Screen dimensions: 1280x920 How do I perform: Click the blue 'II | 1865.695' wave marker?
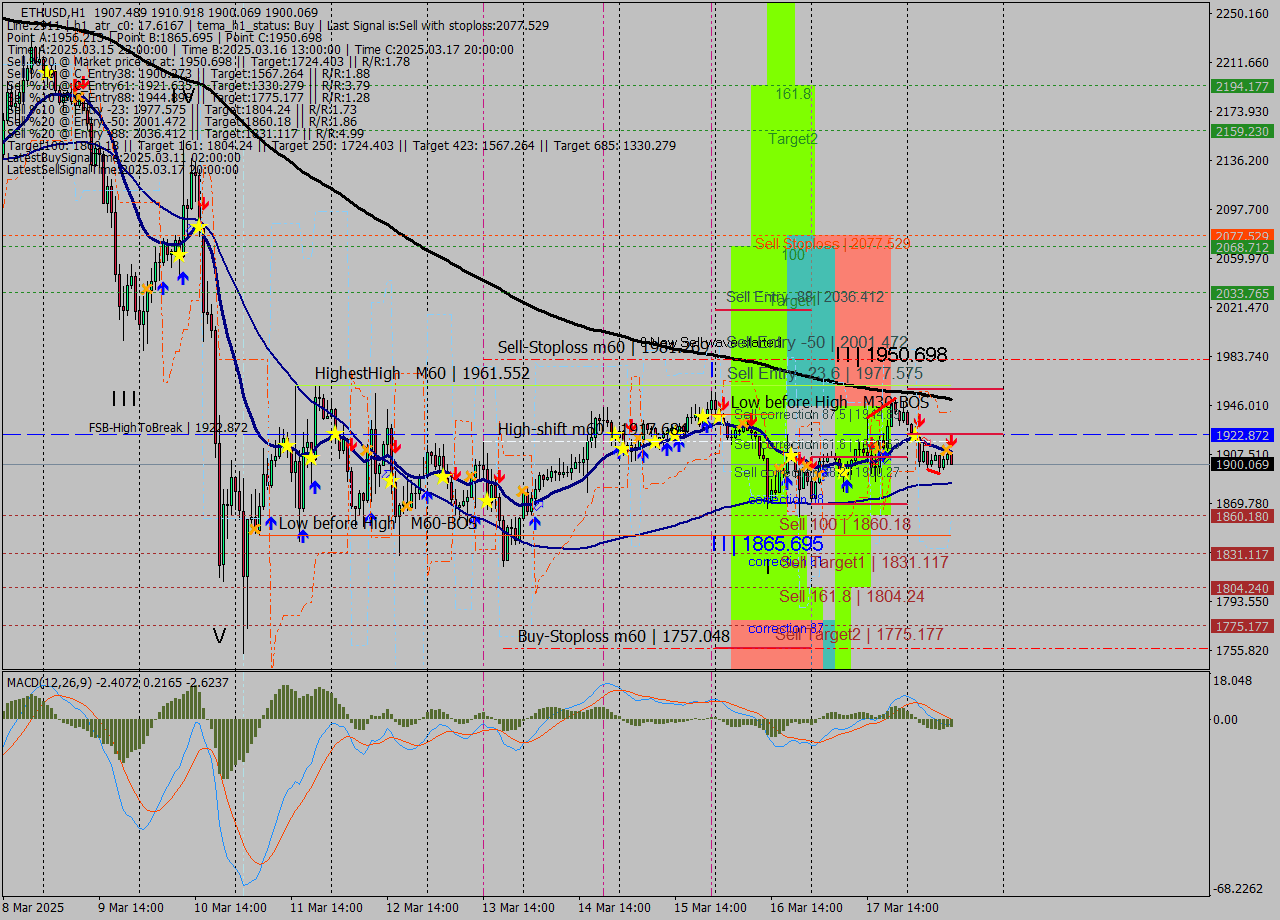pyautogui.click(x=767, y=544)
